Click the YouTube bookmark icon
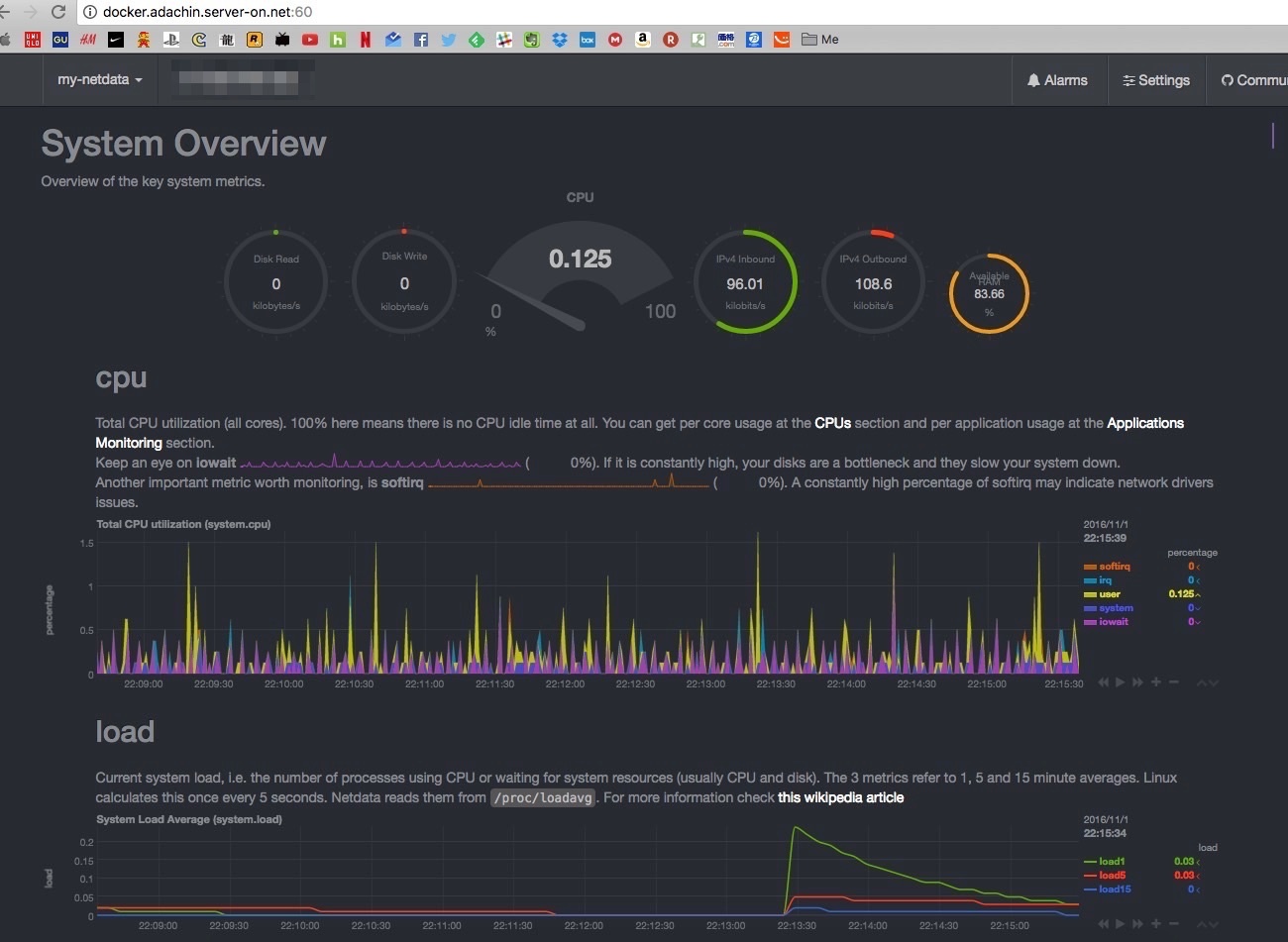1288x942 pixels. point(310,40)
